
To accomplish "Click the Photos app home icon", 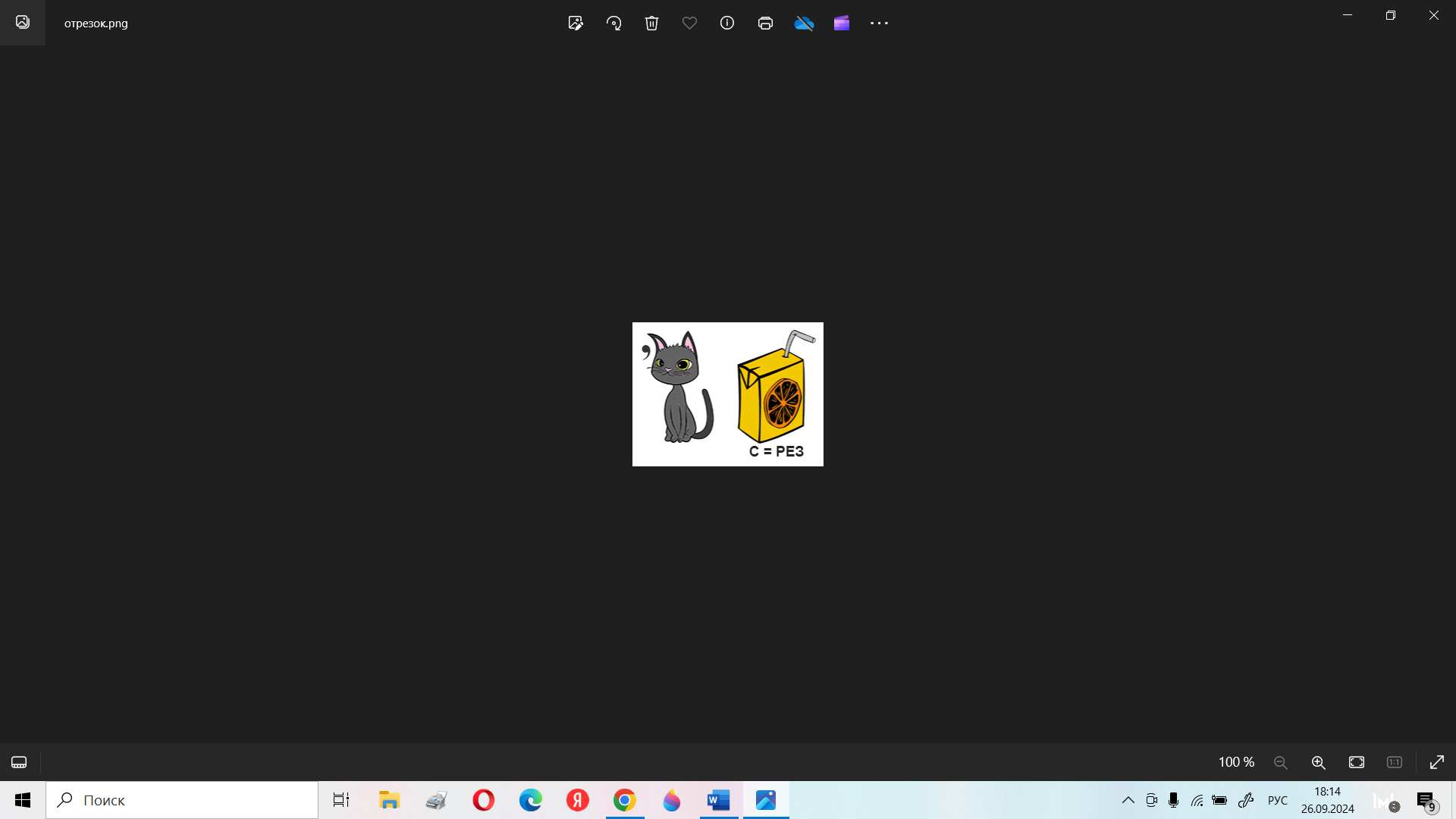I will point(23,22).
